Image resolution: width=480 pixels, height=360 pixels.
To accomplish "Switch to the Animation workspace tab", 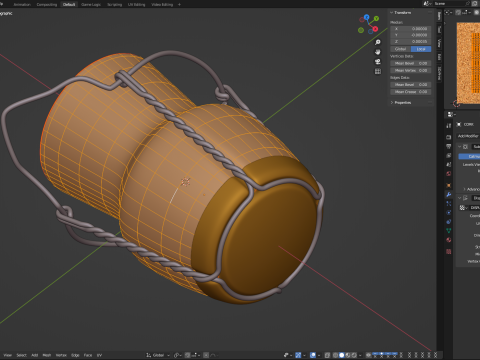I will (x=22, y=5).
